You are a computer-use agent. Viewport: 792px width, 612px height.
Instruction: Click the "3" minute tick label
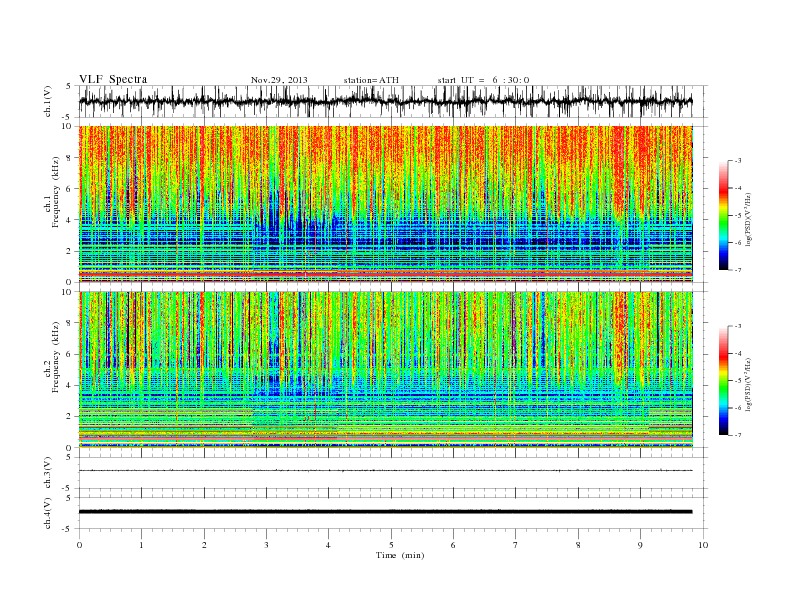[x=267, y=545]
